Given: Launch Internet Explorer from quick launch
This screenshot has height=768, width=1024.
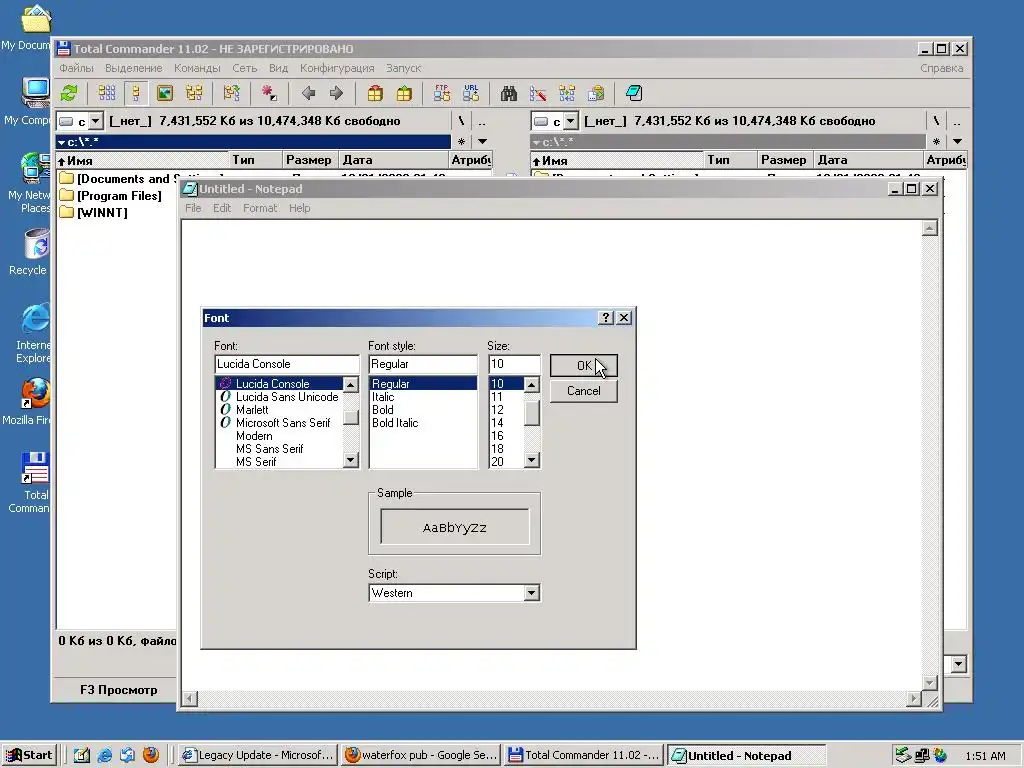Looking at the screenshot, I should click(104, 755).
